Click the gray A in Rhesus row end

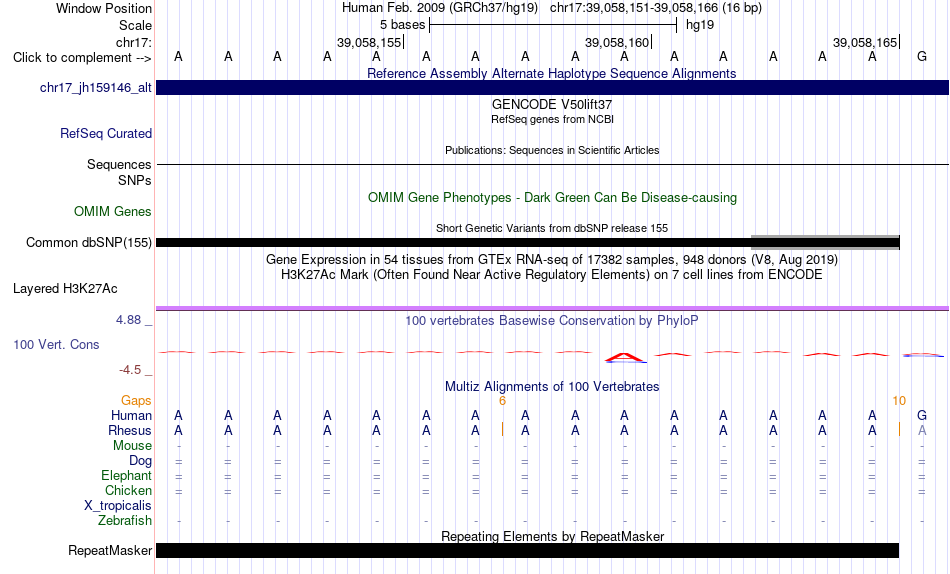coord(922,430)
